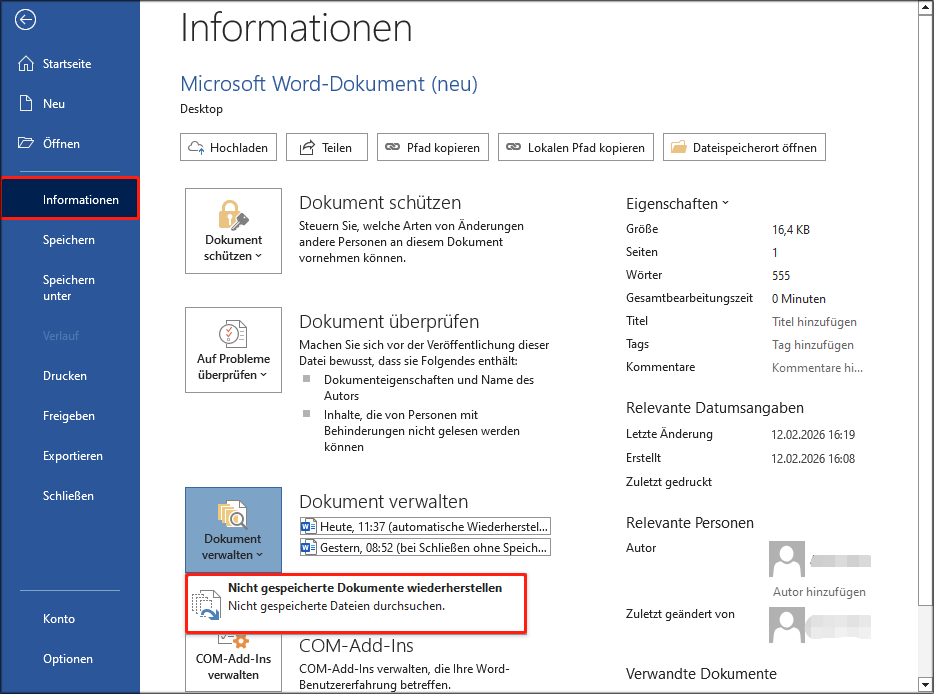Image resolution: width=934 pixels, height=694 pixels.
Task: Click the Teilen button
Action: coord(326,147)
